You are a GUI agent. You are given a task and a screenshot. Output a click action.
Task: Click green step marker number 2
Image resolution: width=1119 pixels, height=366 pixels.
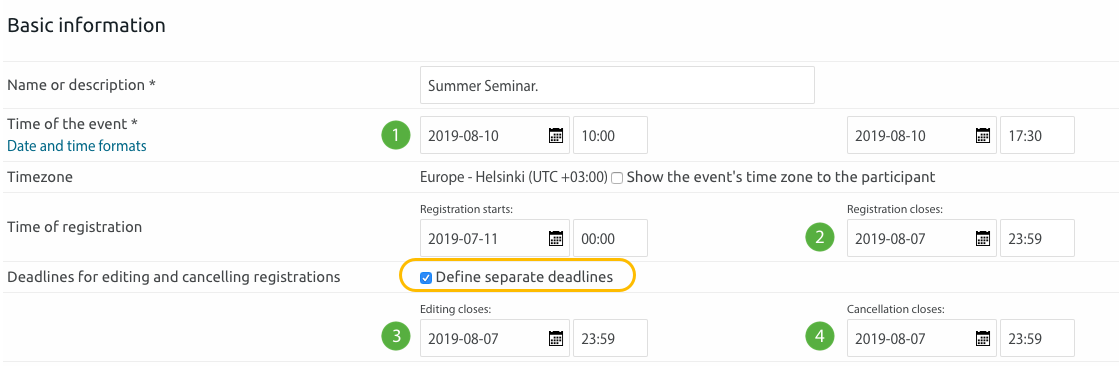point(820,238)
